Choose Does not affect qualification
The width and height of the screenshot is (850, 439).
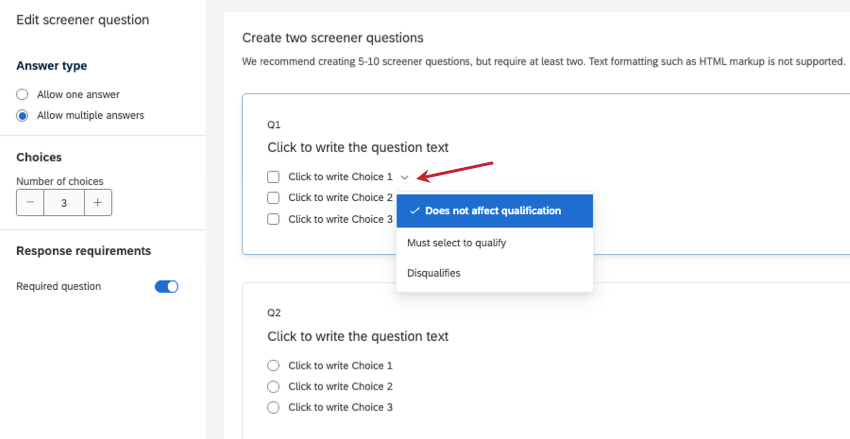[x=494, y=211]
